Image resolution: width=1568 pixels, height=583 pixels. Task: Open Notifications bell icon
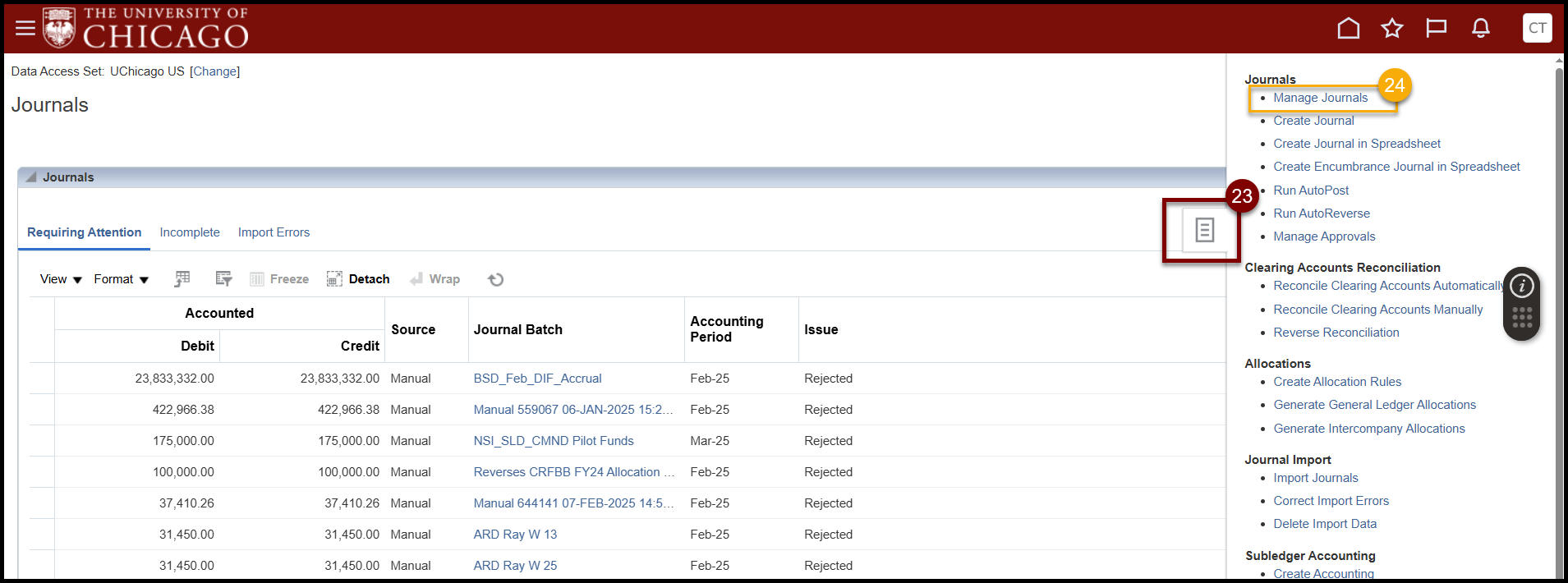click(1480, 29)
